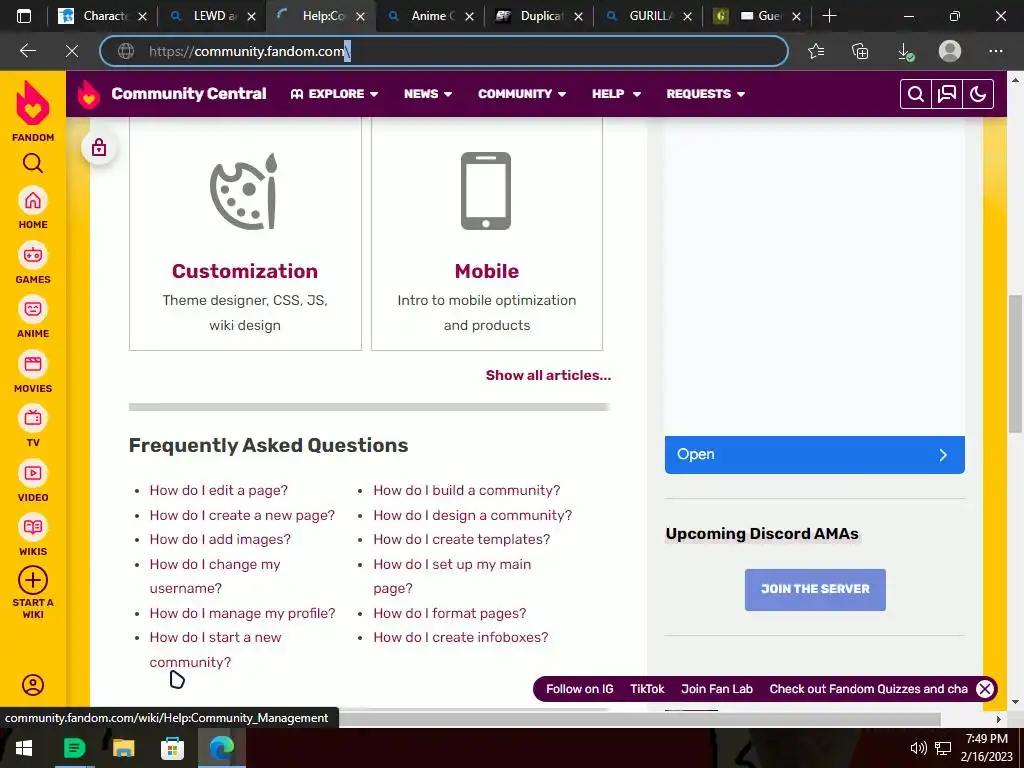
Task: Click the wiki search magnifier icon
Action: (x=916, y=94)
